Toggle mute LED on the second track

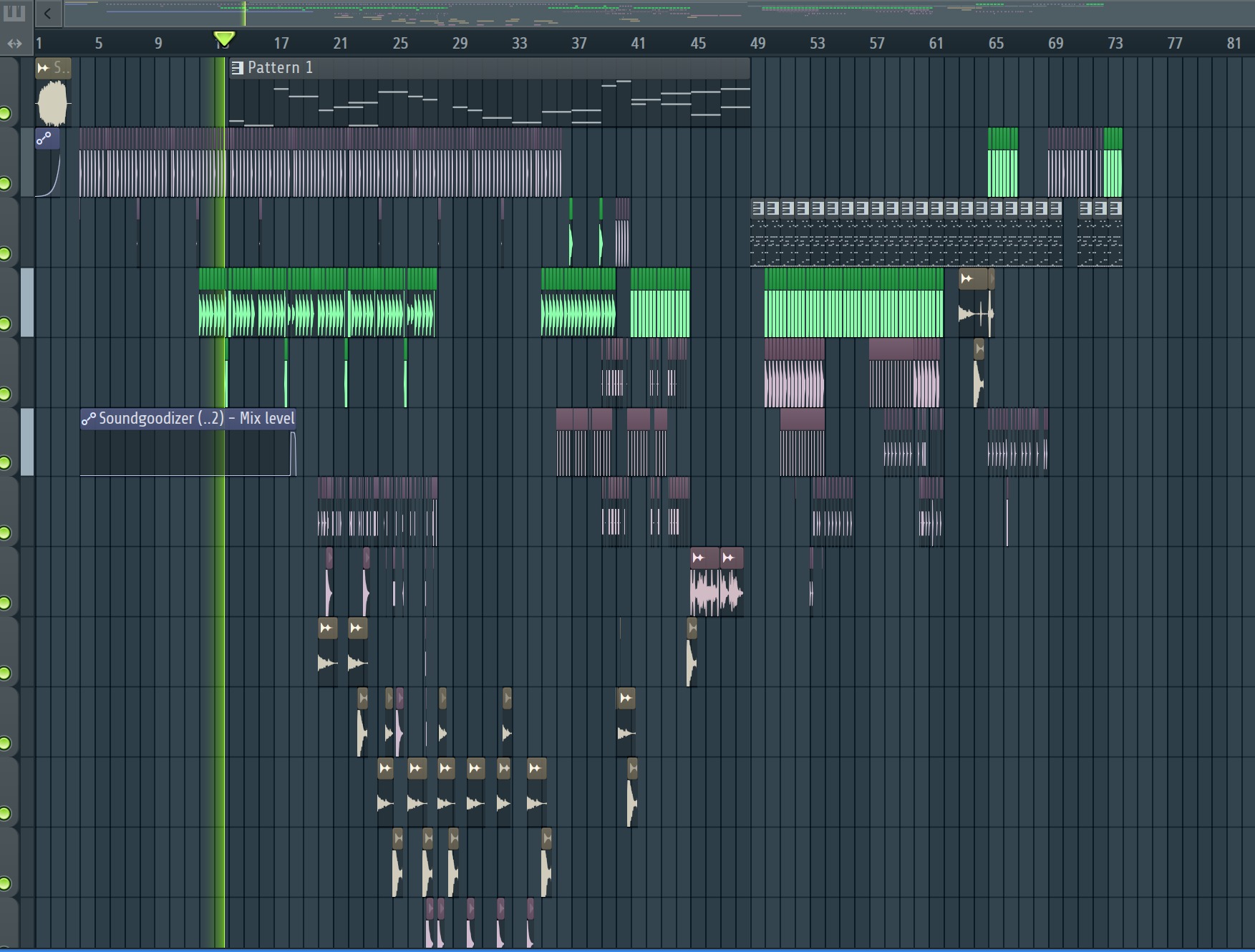(6, 183)
